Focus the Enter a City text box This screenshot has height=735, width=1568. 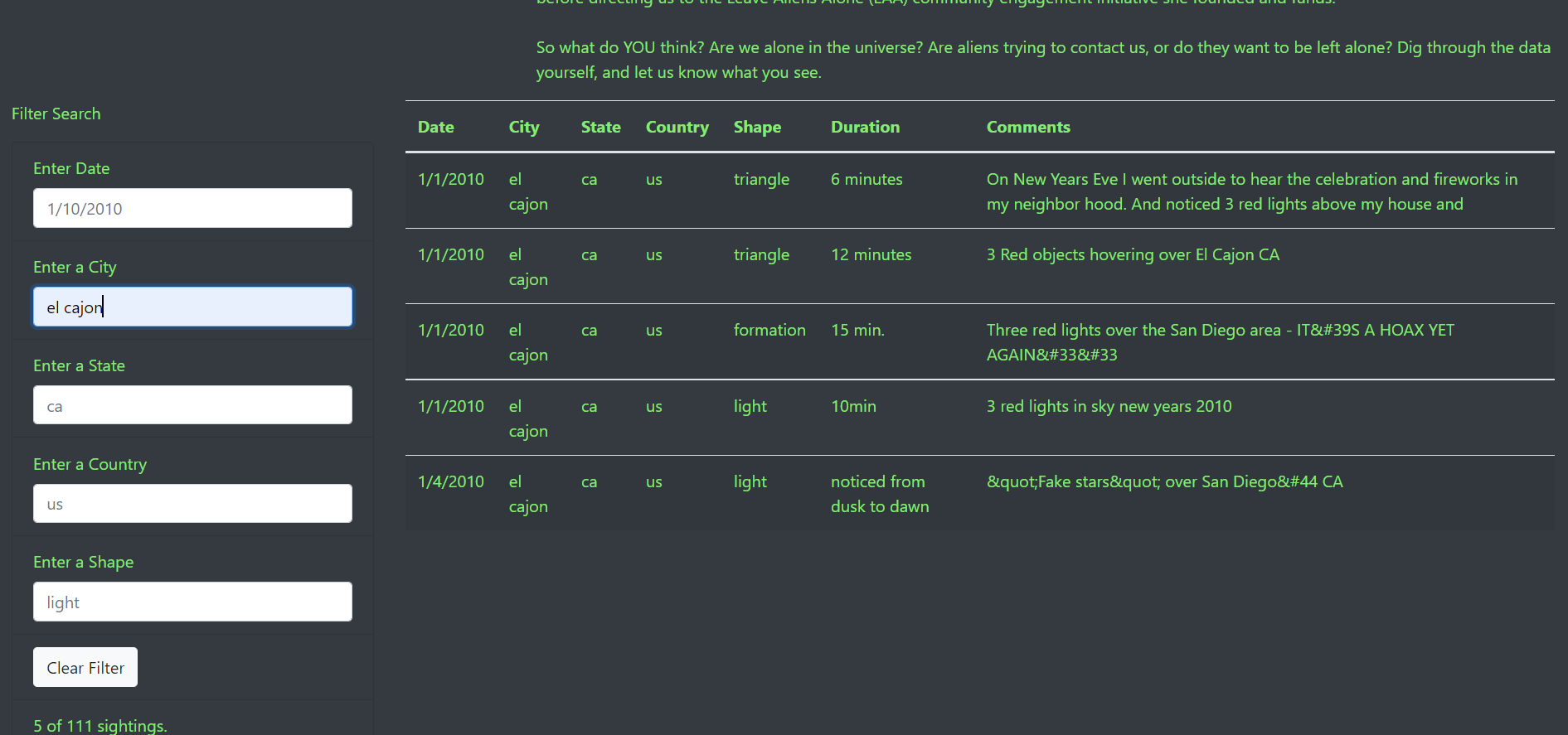click(192, 306)
